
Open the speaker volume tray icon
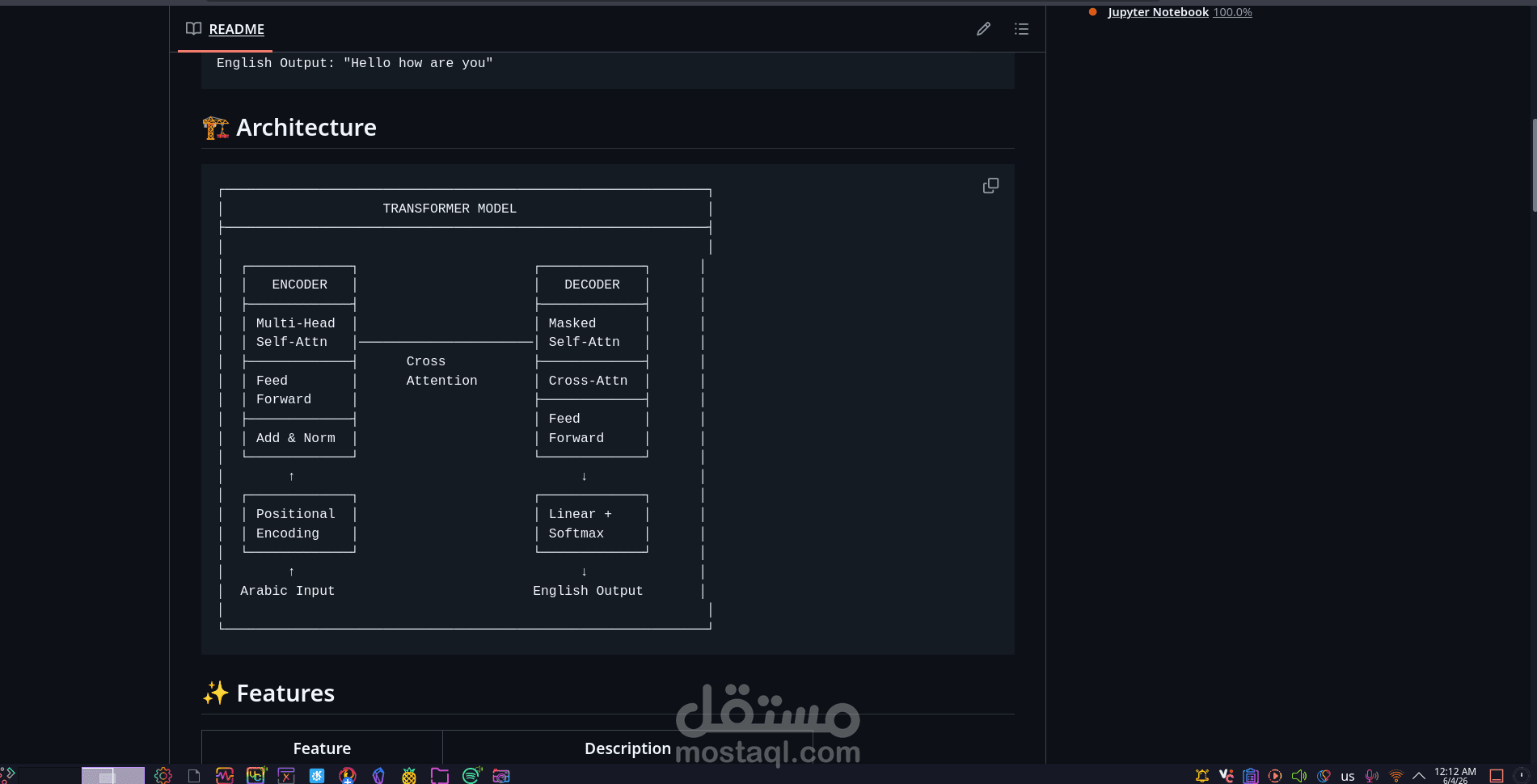[1299, 776]
